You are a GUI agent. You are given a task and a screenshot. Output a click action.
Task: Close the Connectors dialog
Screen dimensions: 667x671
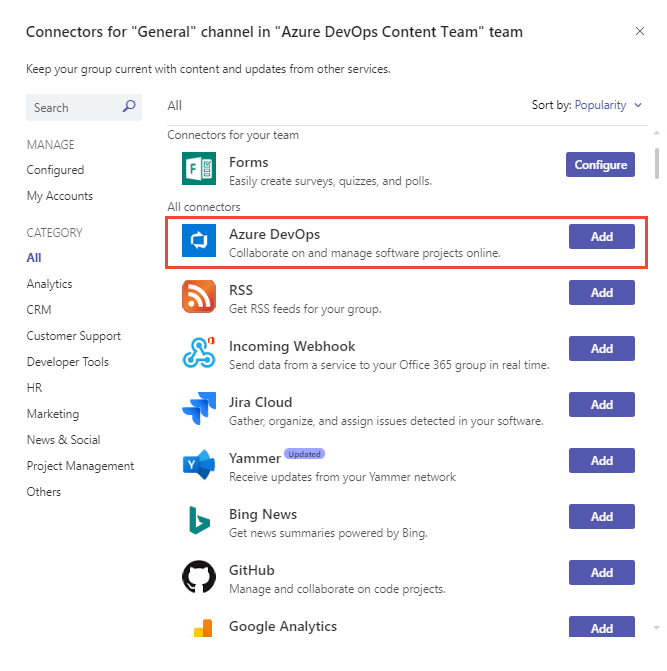coord(640,31)
